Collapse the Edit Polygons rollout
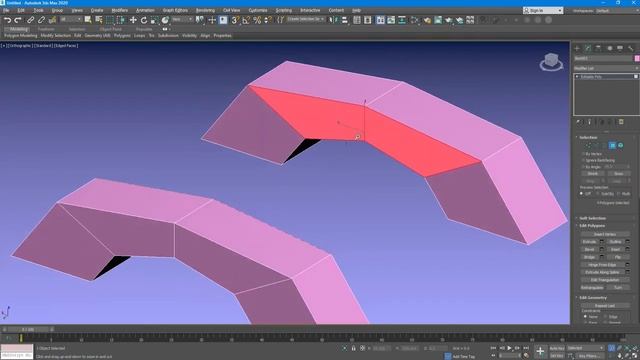This screenshot has height=360, width=640. (x=592, y=225)
